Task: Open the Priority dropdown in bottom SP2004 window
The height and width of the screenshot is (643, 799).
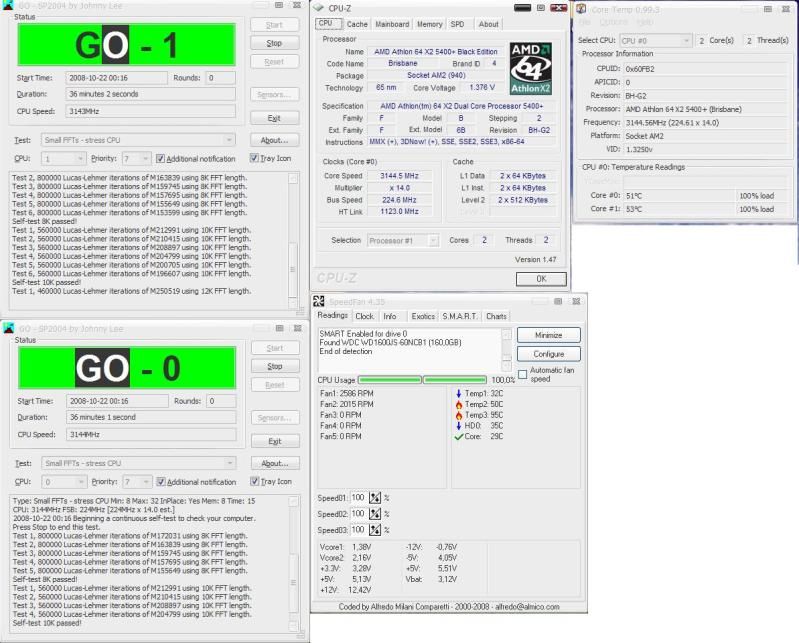Action: point(138,481)
